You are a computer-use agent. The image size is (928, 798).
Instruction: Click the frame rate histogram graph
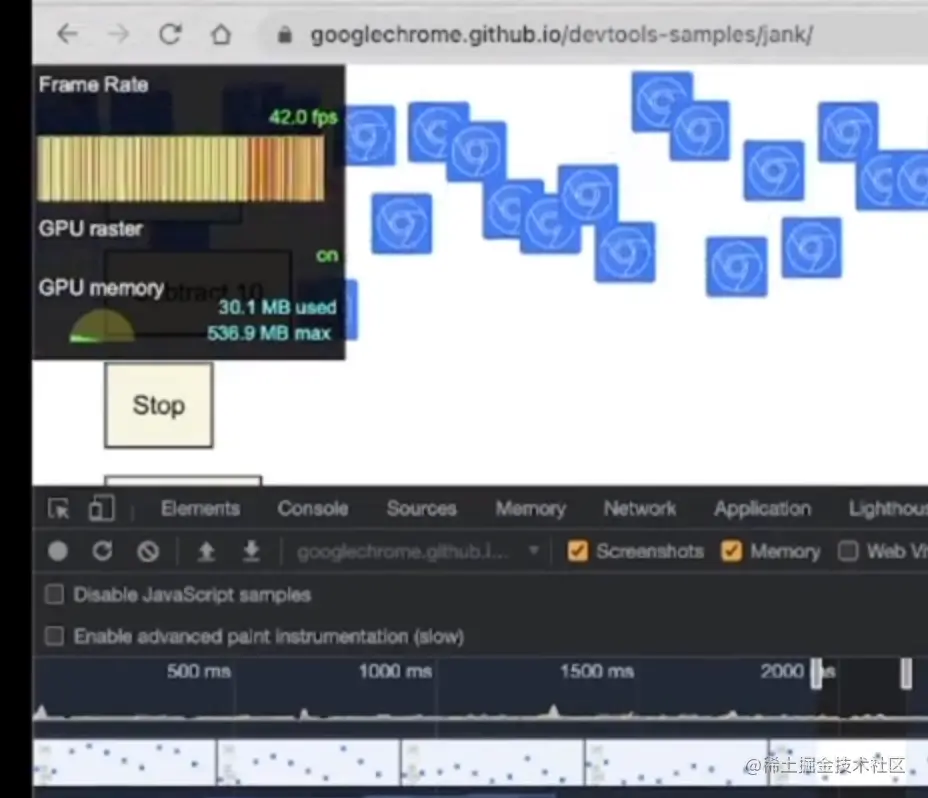[181, 169]
